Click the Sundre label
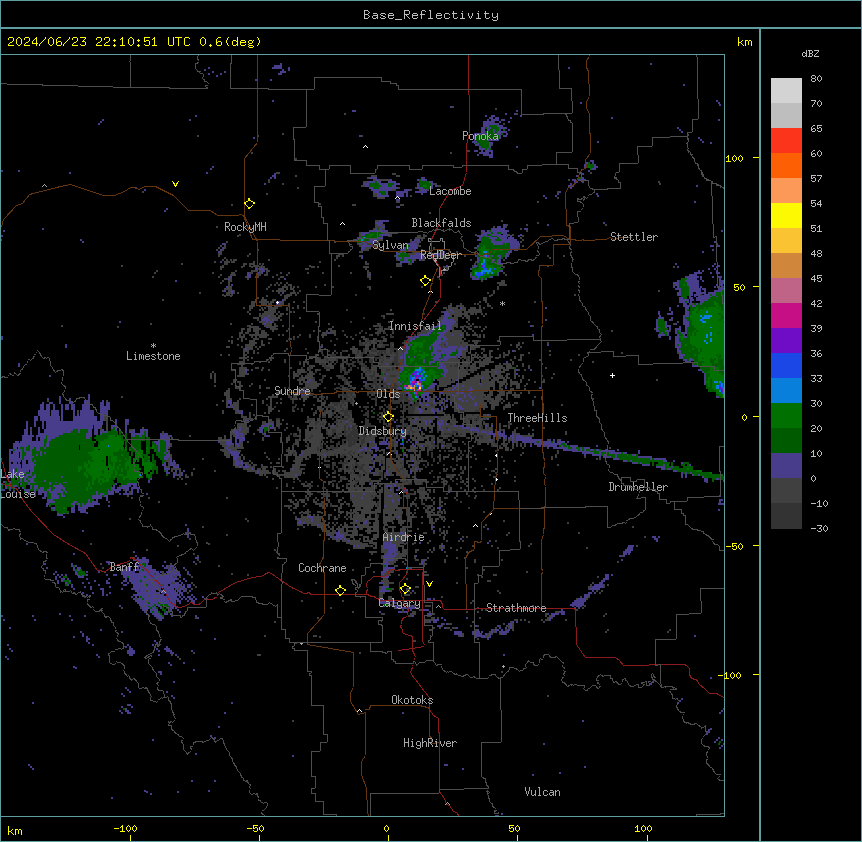862x842 pixels. [x=292, y=391]
